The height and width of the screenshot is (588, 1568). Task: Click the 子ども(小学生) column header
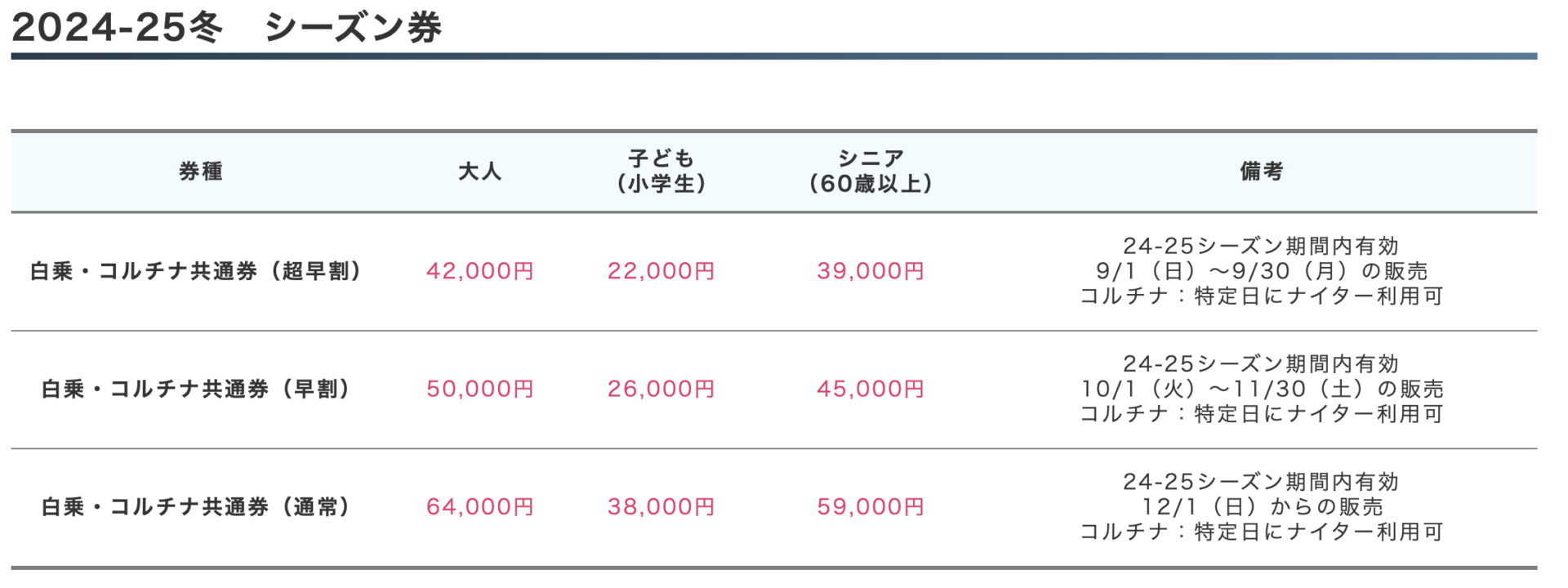click(661, 171)
